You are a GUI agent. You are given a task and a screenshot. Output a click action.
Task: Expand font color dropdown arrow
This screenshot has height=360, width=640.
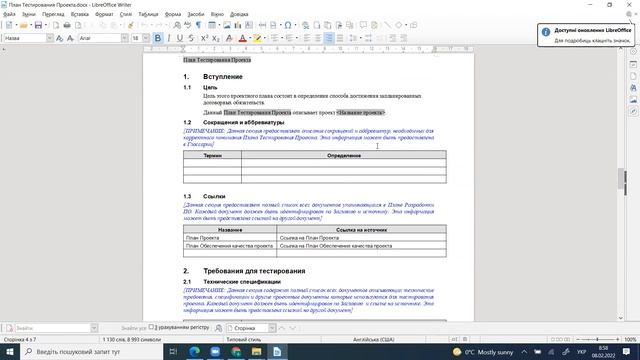[x=250, y=38]
